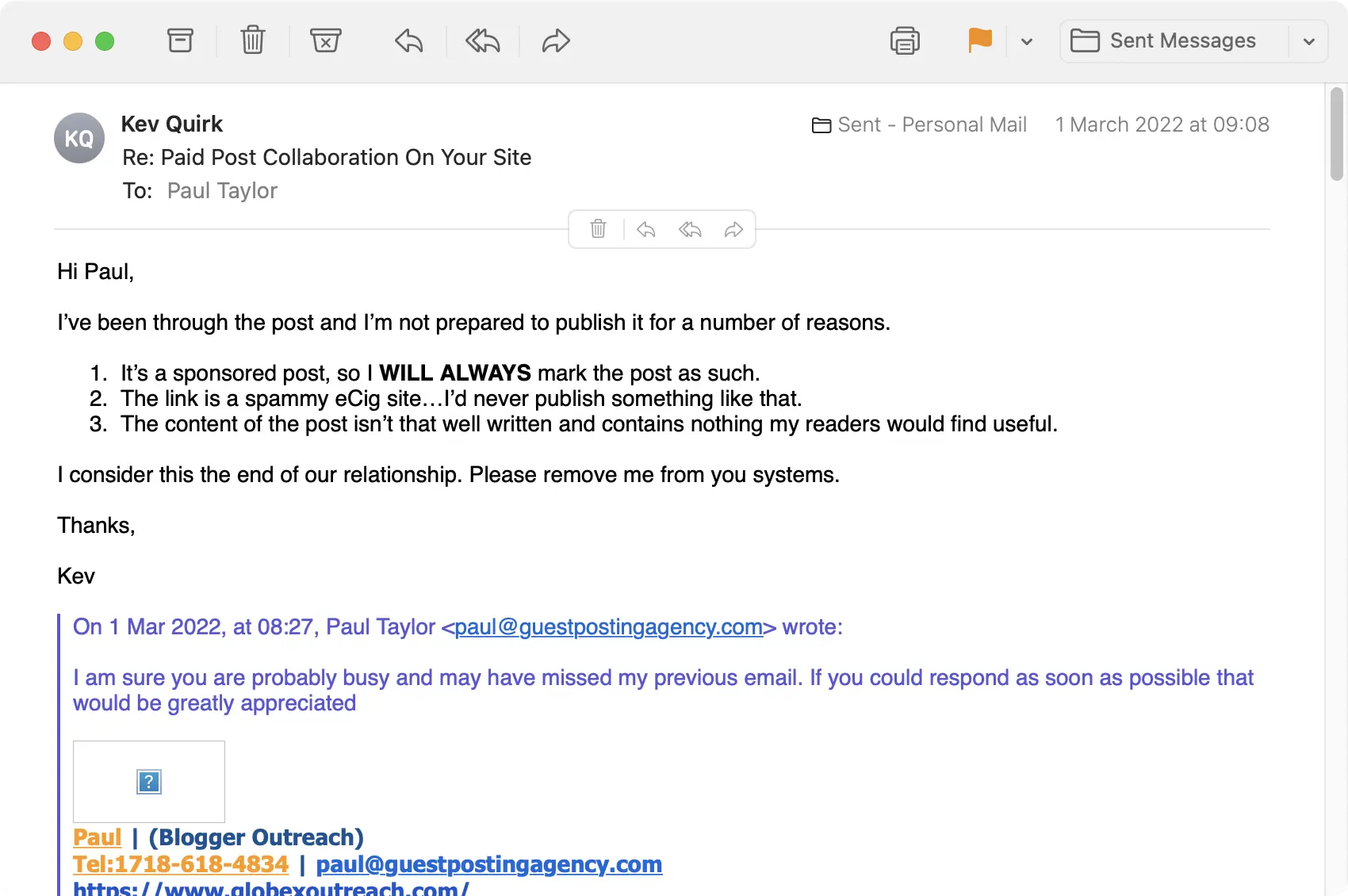Viewport: 1348px width, 896px height.
Task: Click the inline forward icon below the header
Action: pyautogui.click(x=733, y=229)
